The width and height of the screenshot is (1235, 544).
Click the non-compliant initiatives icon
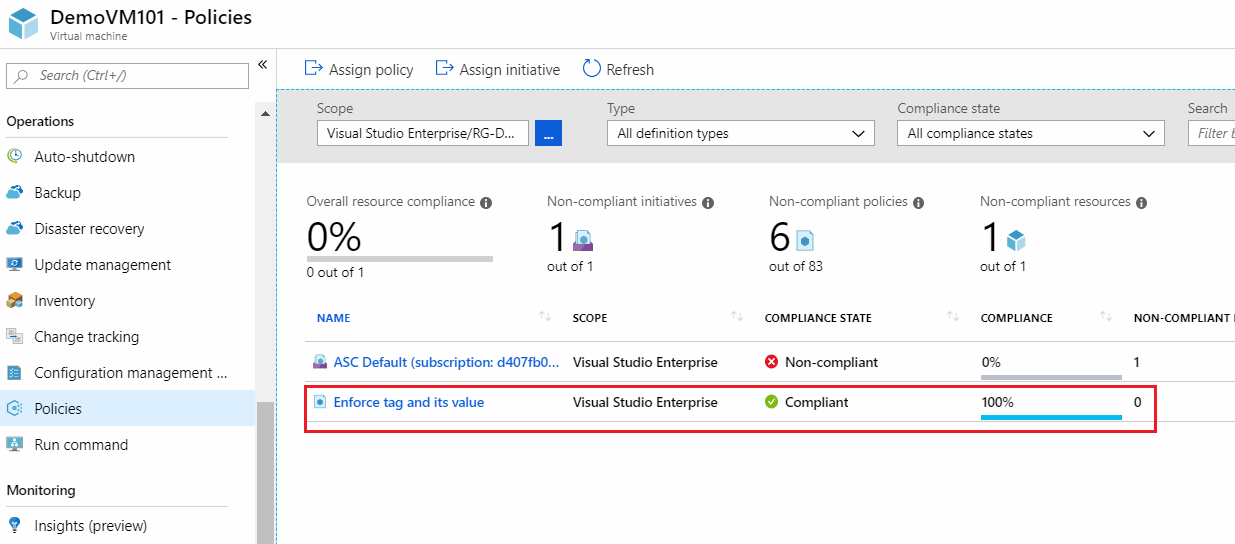(x=584, y=241)
